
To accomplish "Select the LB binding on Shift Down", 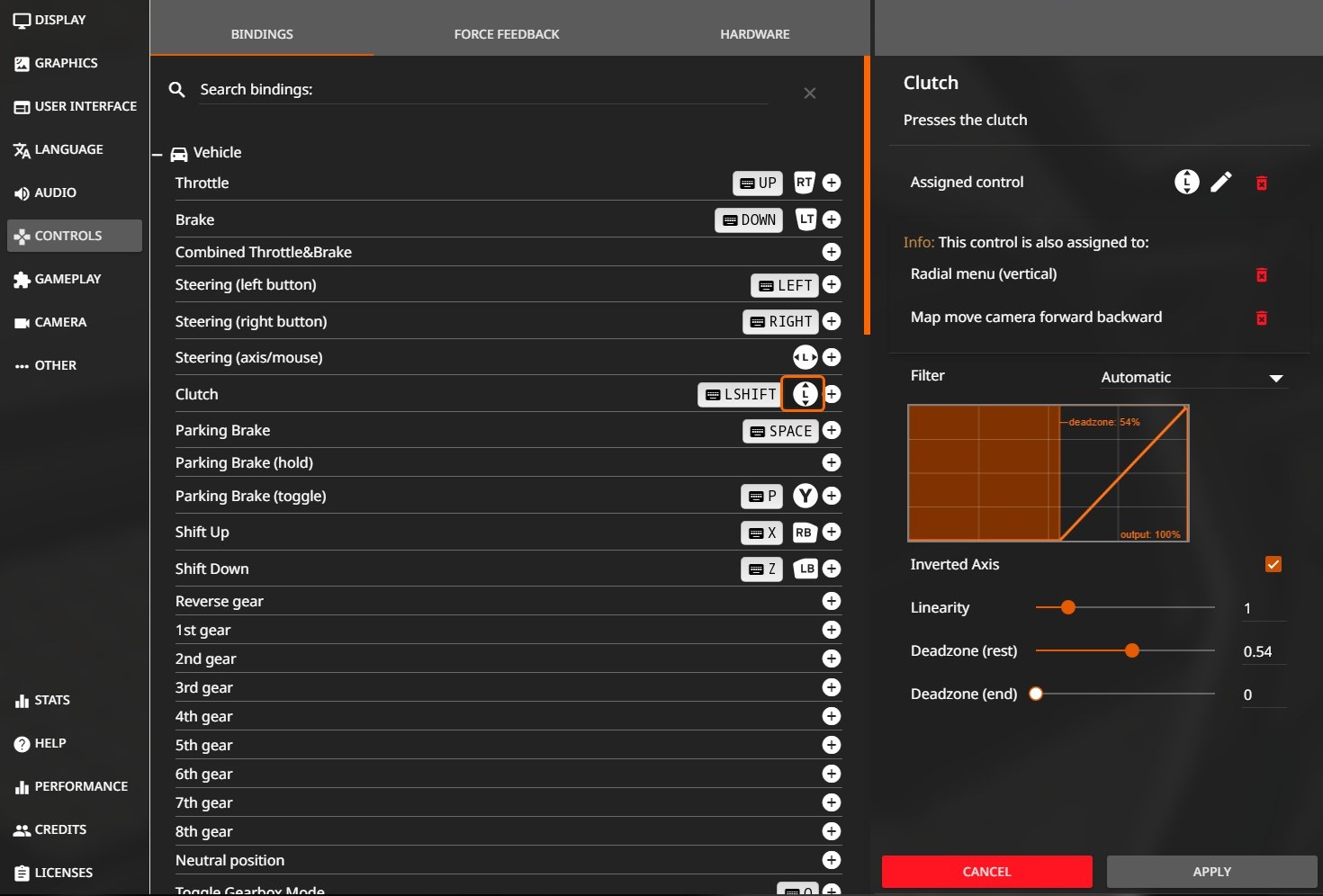I will click(805, 569).
